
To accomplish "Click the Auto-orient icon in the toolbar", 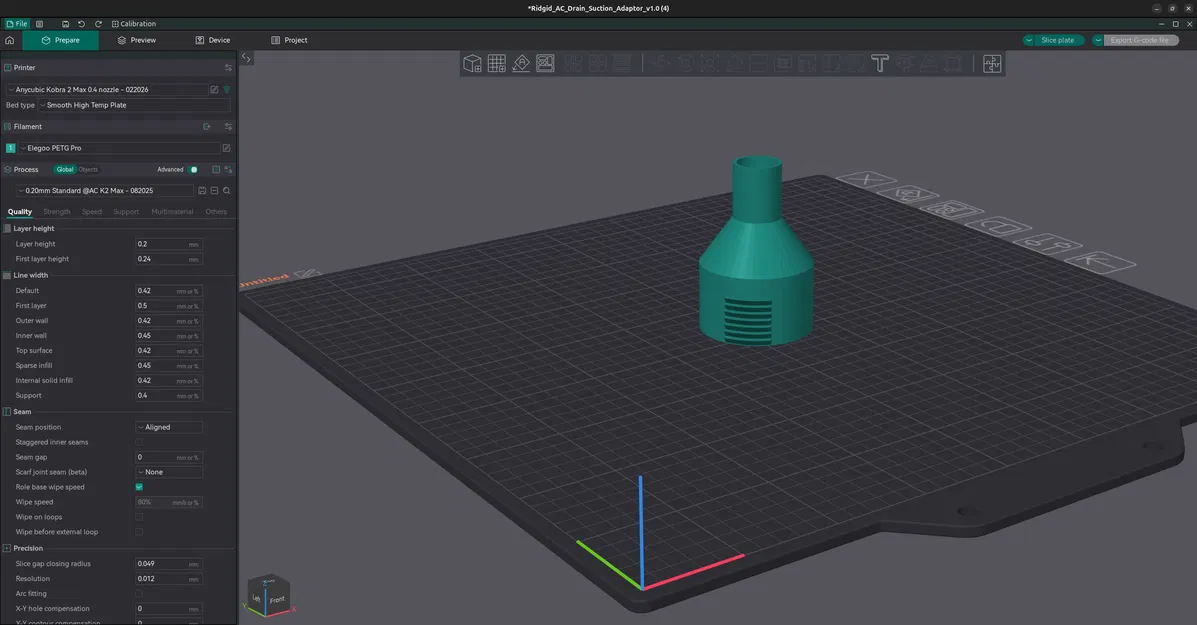I will point(520,62).
